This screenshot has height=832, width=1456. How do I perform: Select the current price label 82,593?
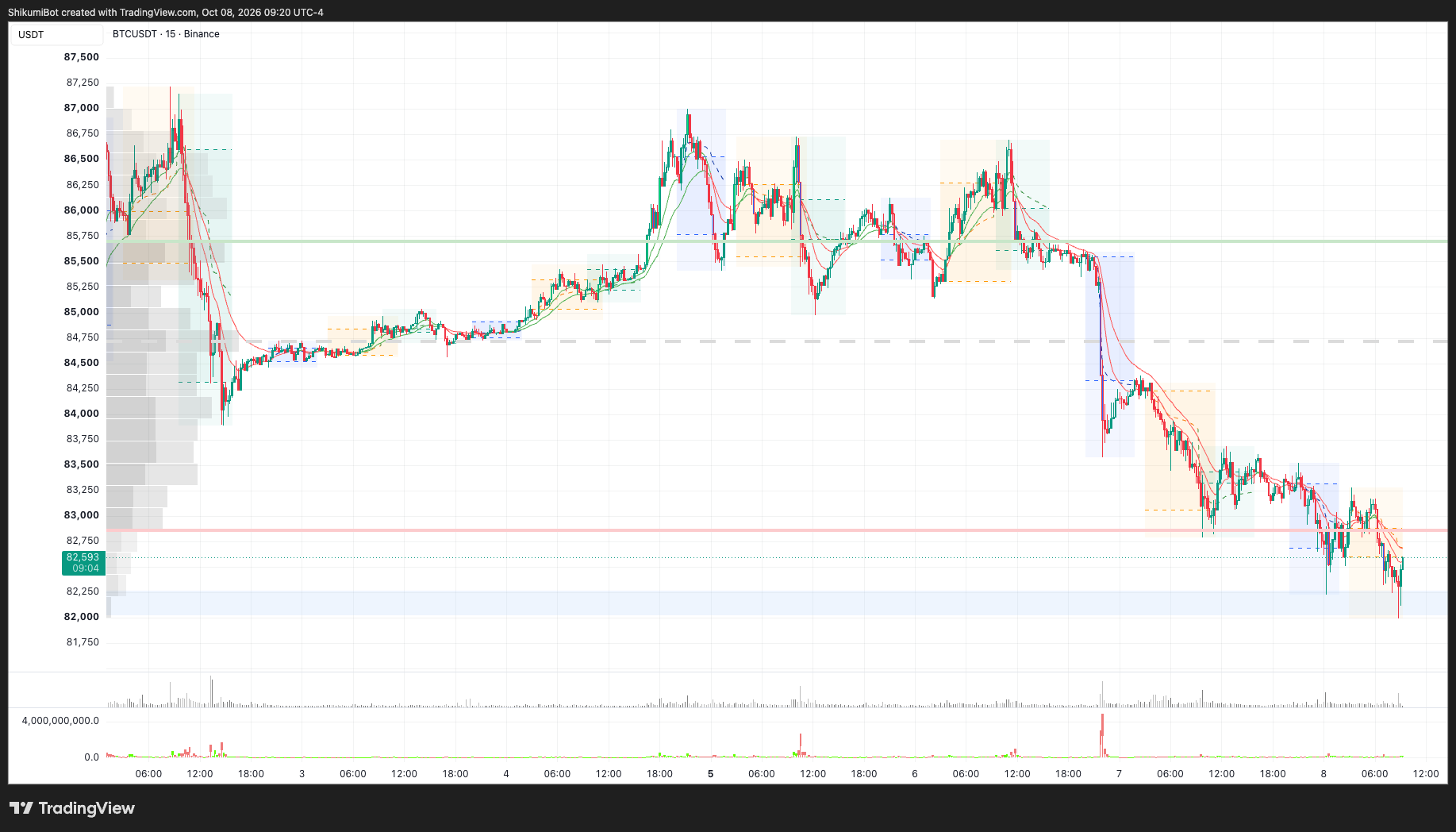[x=83, y=563]
